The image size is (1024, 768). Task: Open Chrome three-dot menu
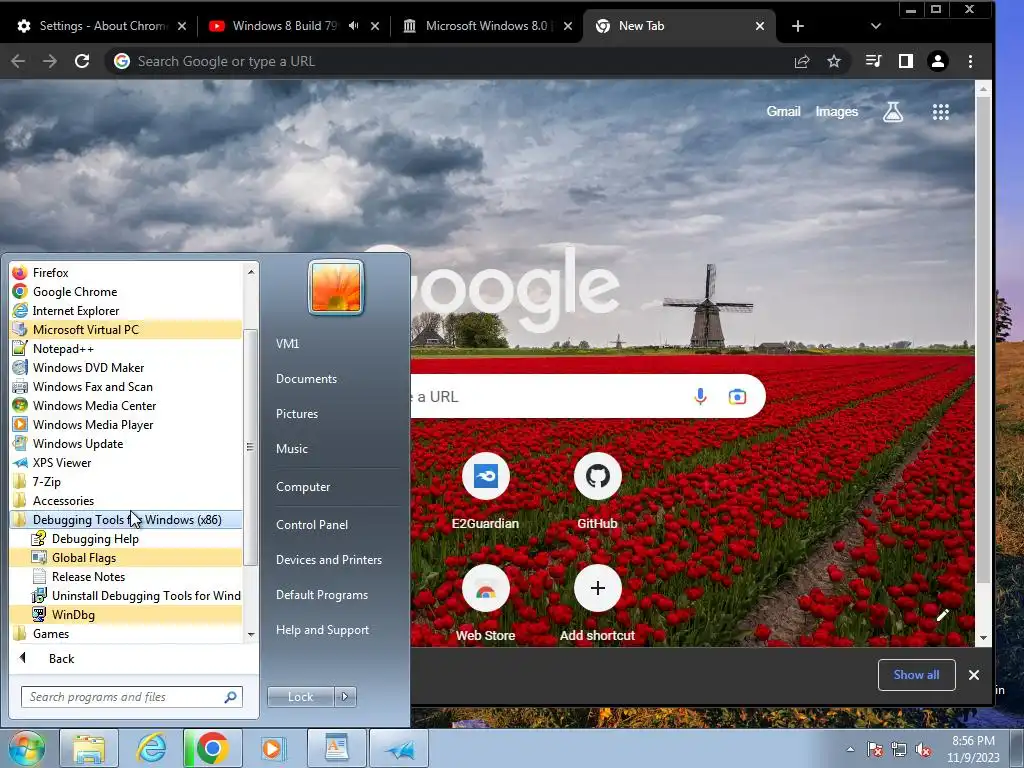pyautogui.click(x=970, y=61)
